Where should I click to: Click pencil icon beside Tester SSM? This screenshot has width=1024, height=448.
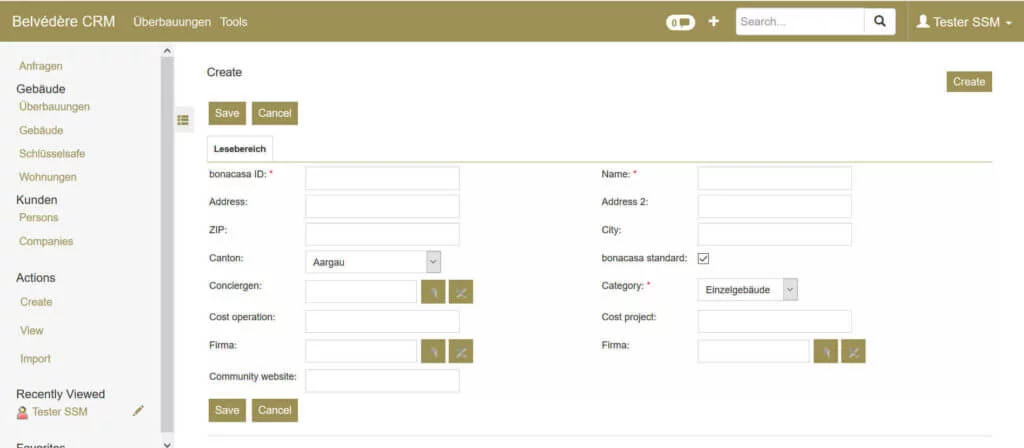pos(139,411)
